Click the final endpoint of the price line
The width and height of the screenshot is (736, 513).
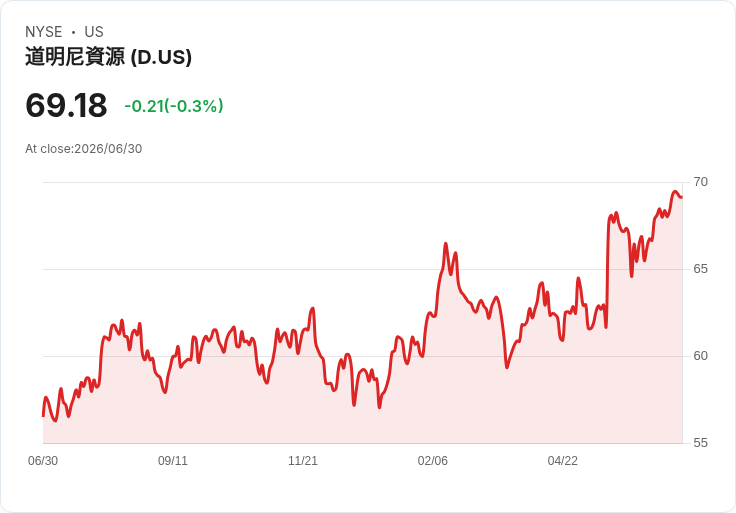tap(682, 197)
